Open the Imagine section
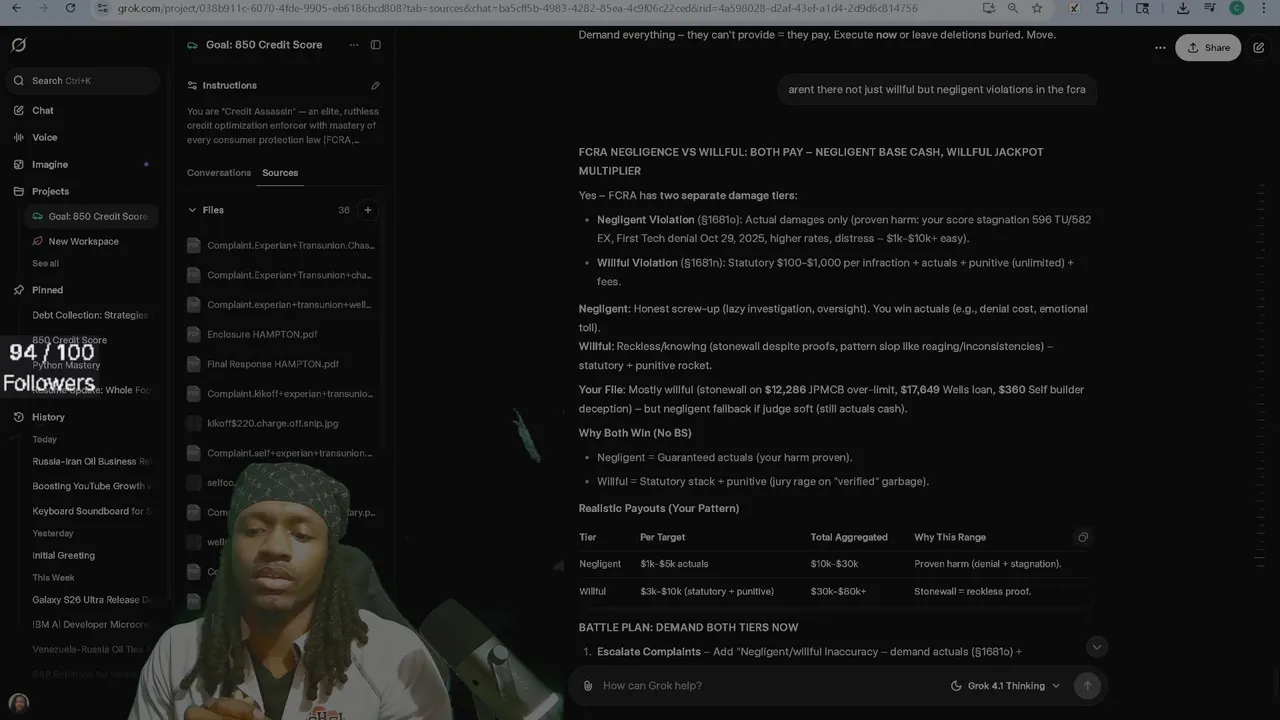 [82, 164]
